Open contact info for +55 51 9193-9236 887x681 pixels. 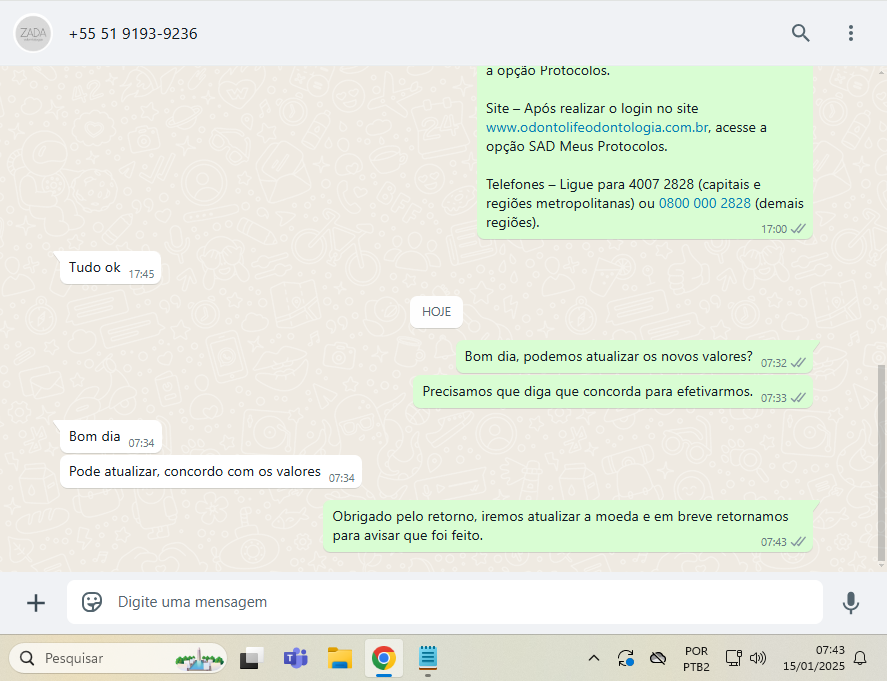(133, 34)
